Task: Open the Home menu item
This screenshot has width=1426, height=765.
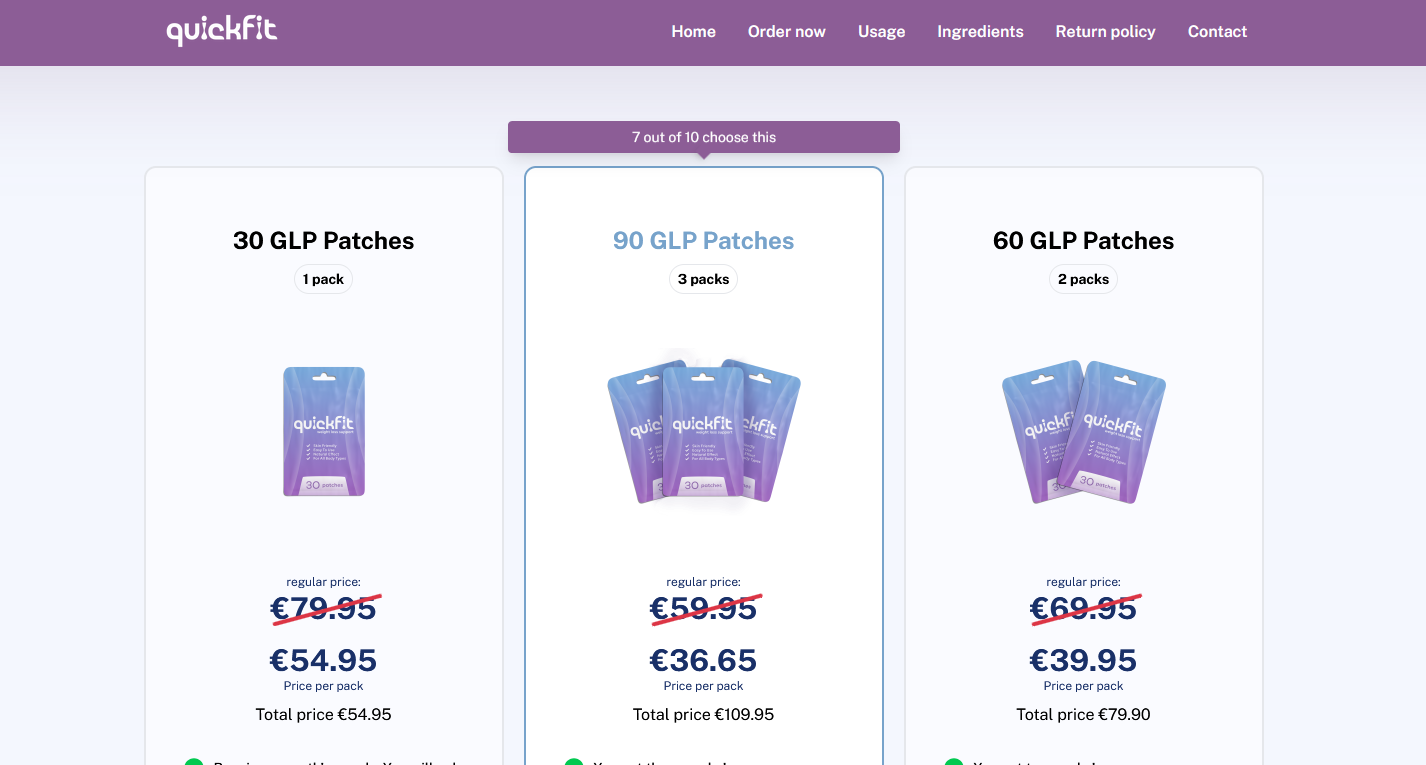Action: [693, 32]
